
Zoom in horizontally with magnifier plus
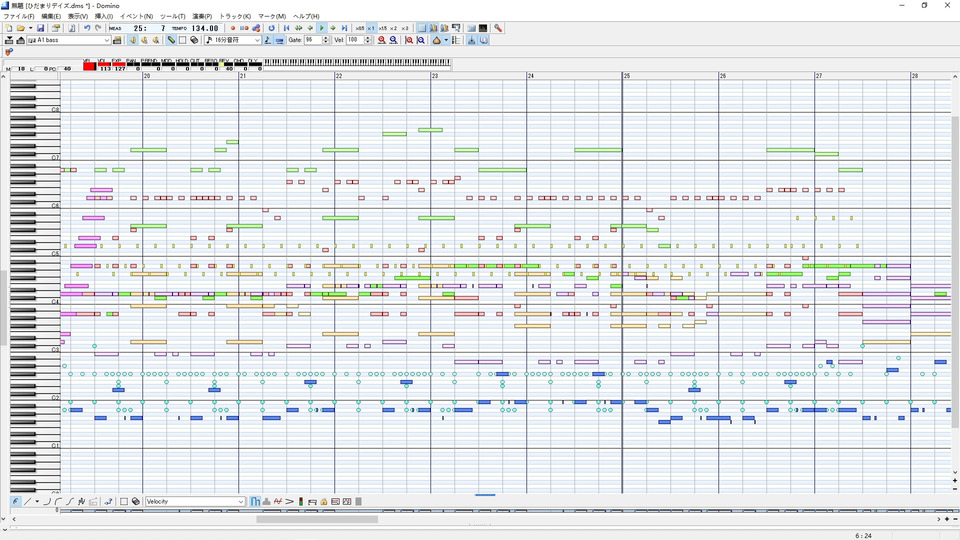tap(381, 40)
